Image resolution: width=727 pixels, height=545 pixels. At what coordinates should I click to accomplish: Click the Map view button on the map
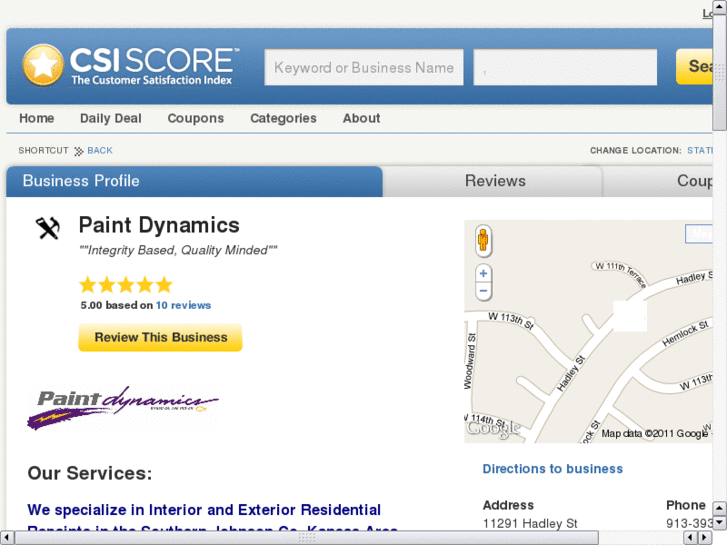(x=699, y=233)
